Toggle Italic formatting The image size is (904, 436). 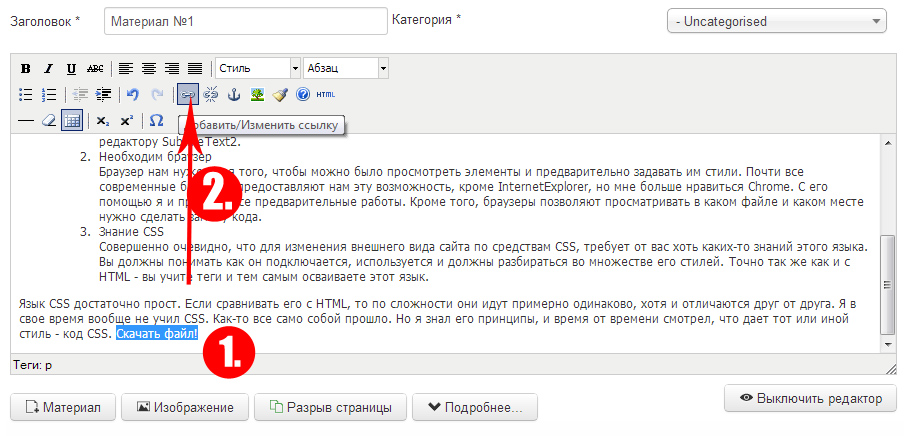(x=48, y=69)
